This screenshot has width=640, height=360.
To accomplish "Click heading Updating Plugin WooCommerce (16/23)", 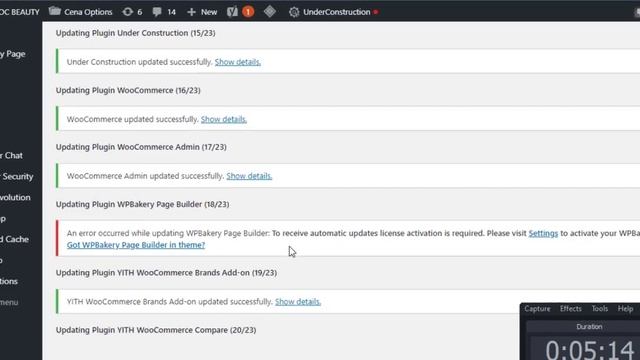I will point(128,90).
